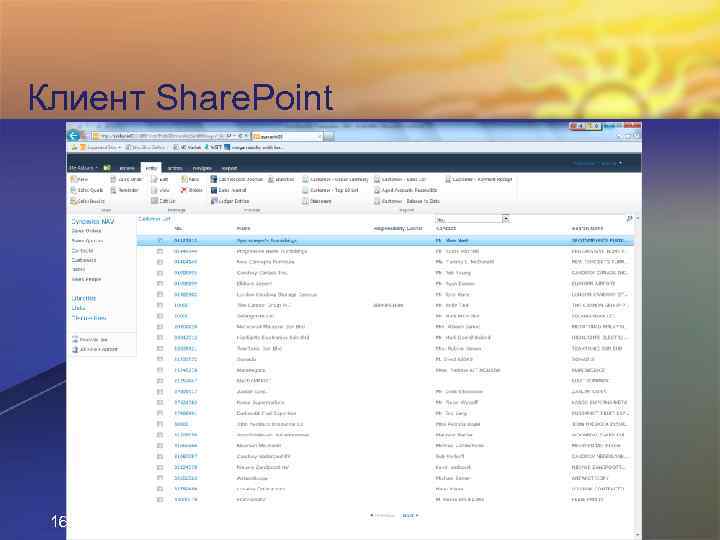Check the The Cannon Group row checkbox
This screenshot has height=540, width=720.
(160, 305)
